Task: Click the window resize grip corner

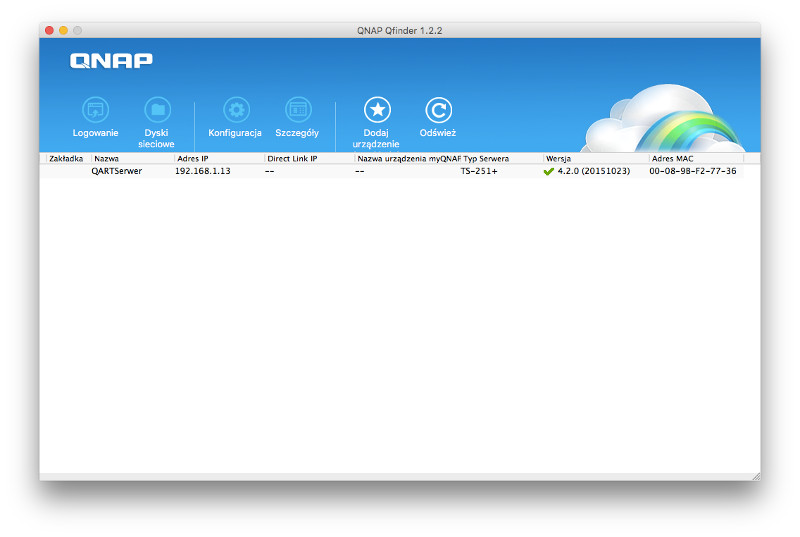Action: coord(756,476)
